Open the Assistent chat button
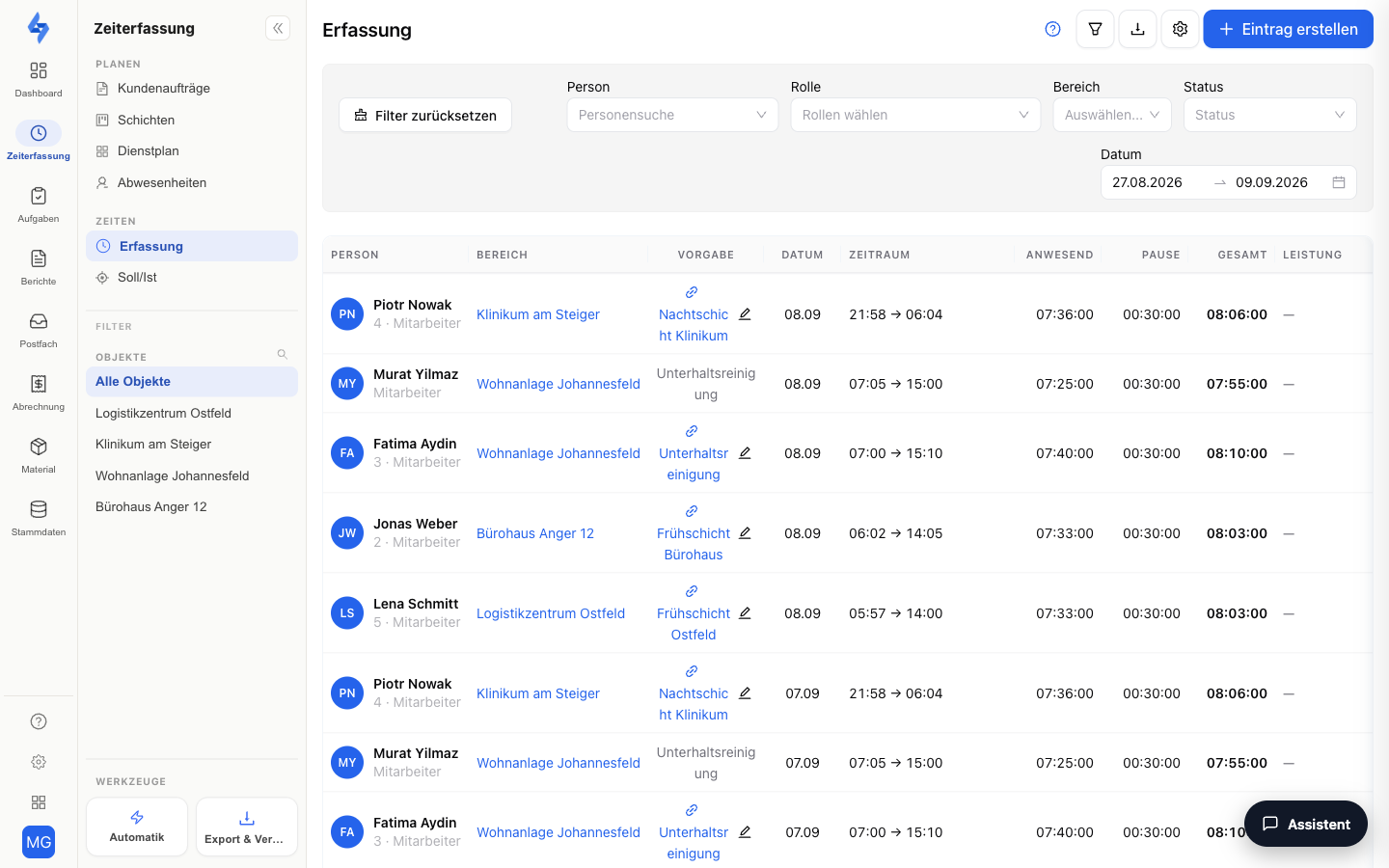 pyautogui.click(x=1306, y=824)
